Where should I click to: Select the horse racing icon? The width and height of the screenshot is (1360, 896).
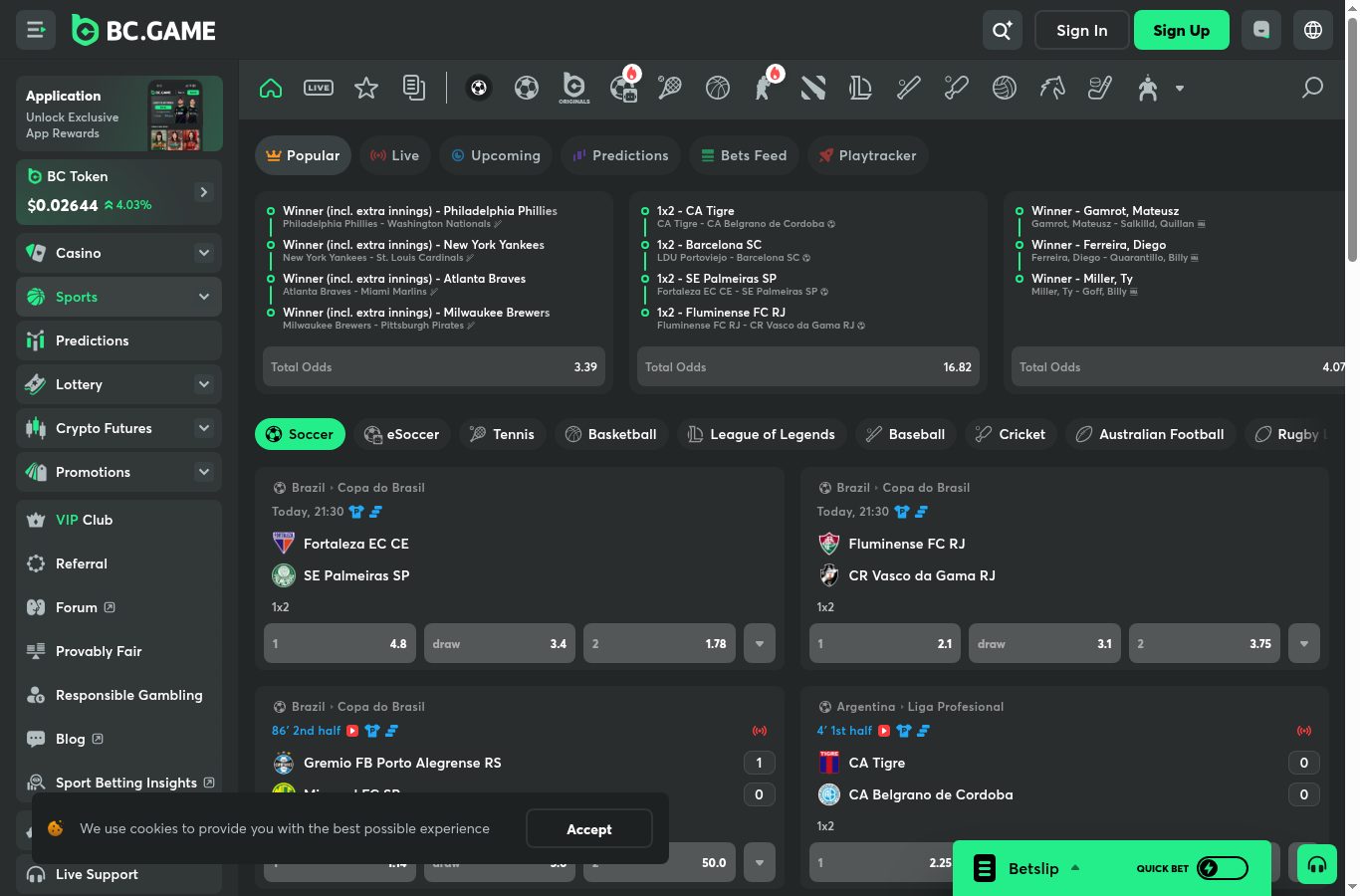[x=1051, y=88]
